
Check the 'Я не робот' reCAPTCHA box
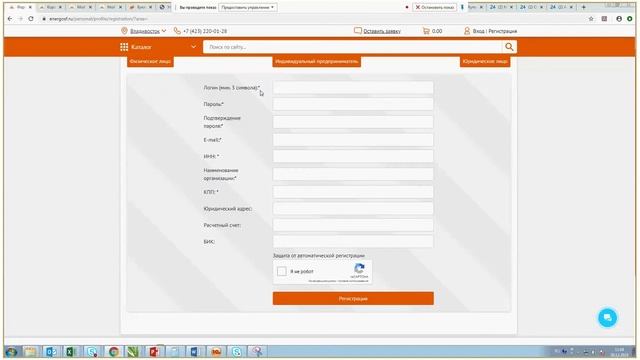282,271
